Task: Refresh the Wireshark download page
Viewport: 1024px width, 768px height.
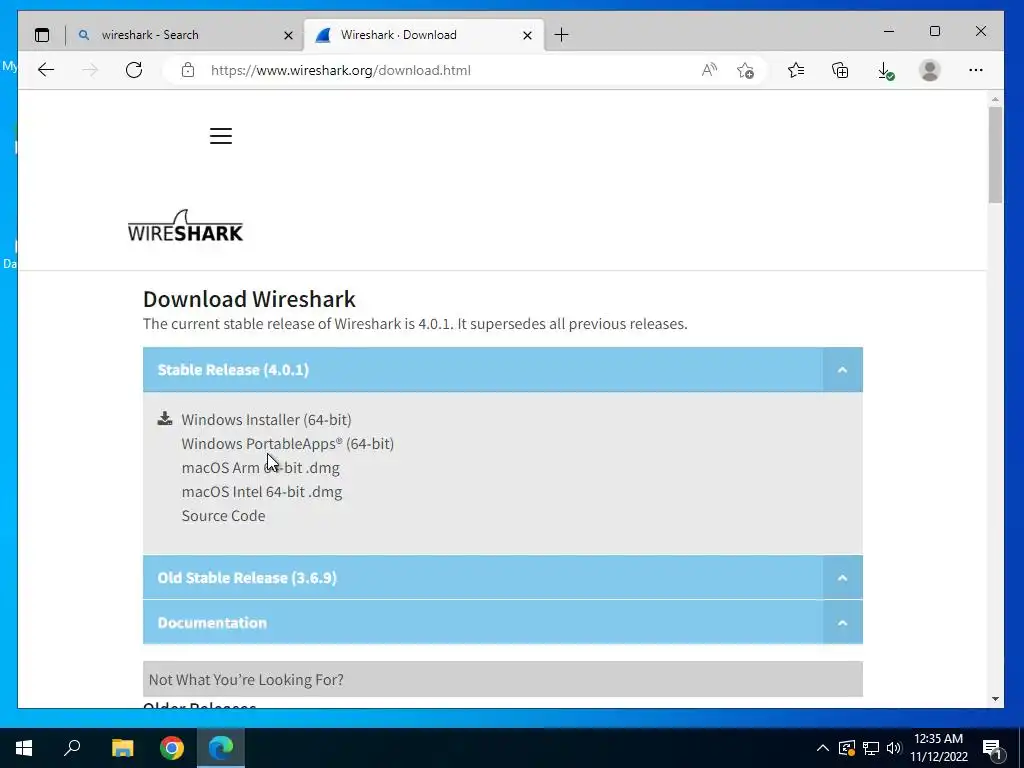Action: pyautogui.click(x=134, y=70)
